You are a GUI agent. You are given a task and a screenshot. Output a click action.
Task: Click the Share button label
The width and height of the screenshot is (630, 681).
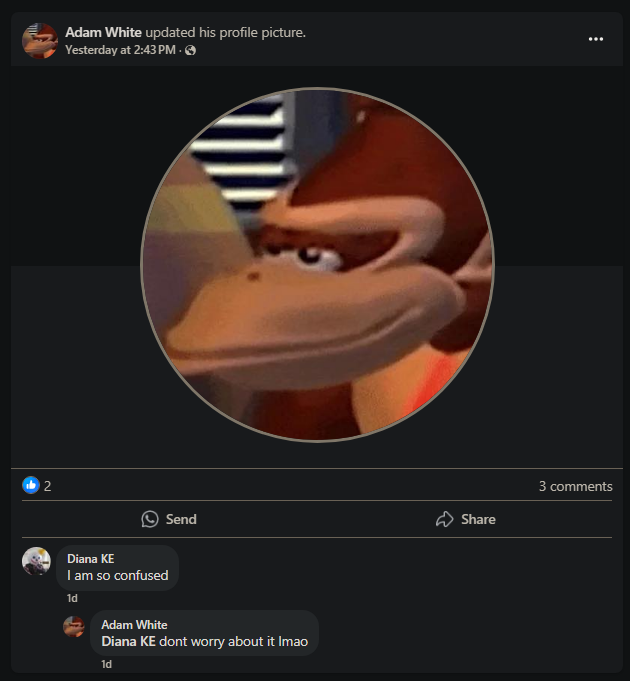tap(478, 519)
